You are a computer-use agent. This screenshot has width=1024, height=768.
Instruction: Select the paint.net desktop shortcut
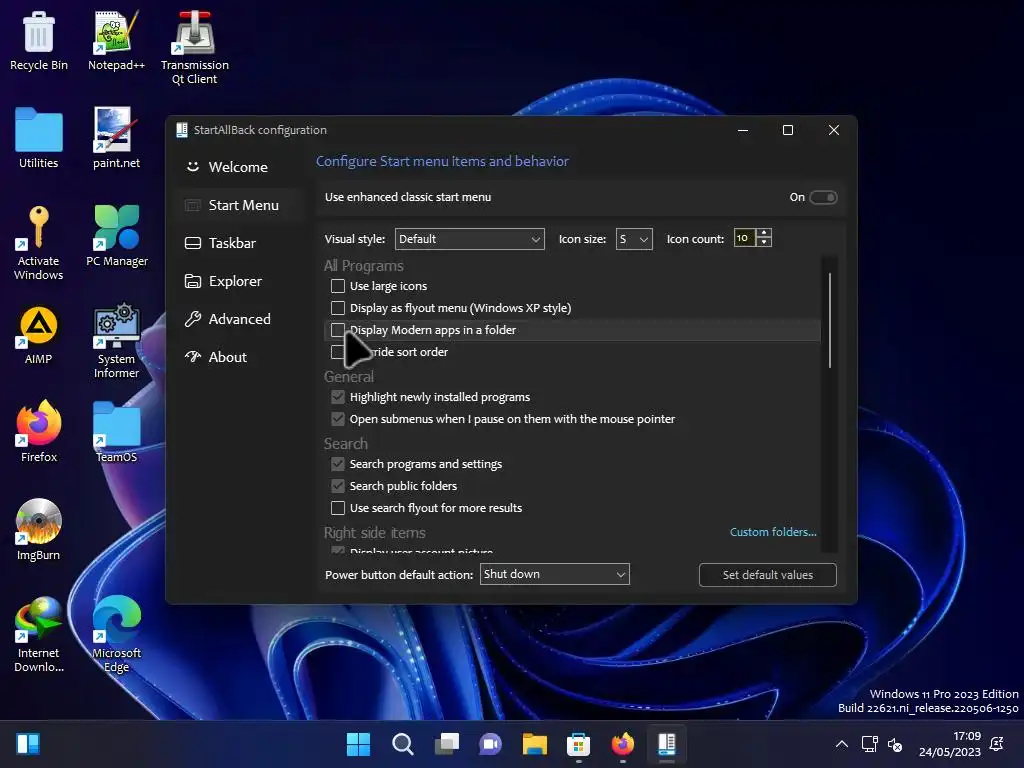pos(116,138)
